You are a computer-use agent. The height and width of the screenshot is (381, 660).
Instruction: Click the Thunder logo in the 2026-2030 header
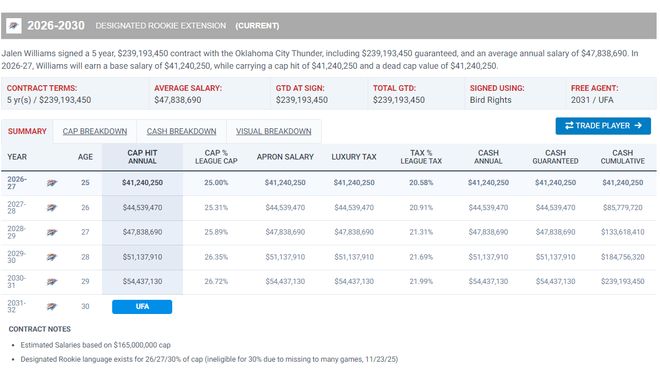(x=13, y=26)
